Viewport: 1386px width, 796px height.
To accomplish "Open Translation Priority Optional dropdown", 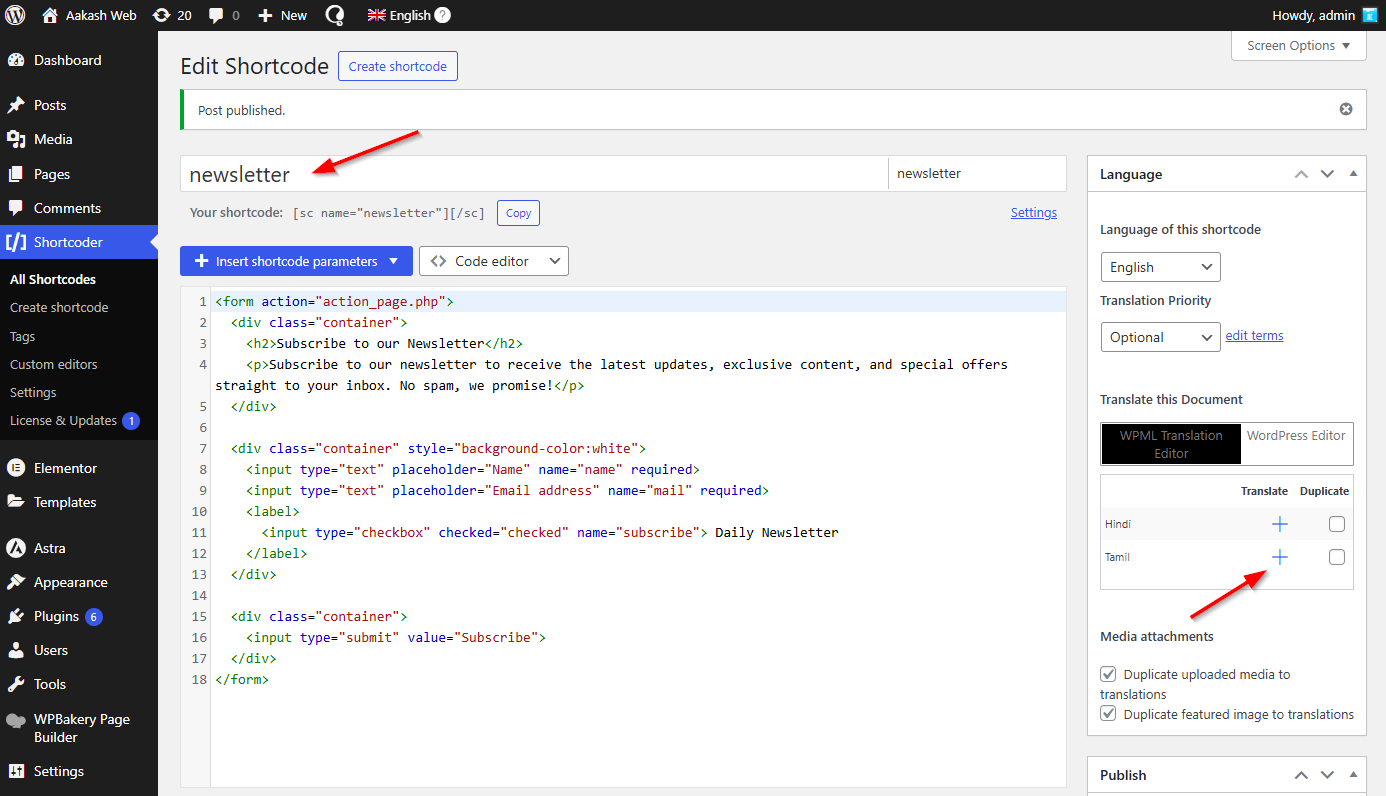I will 1160,337.
